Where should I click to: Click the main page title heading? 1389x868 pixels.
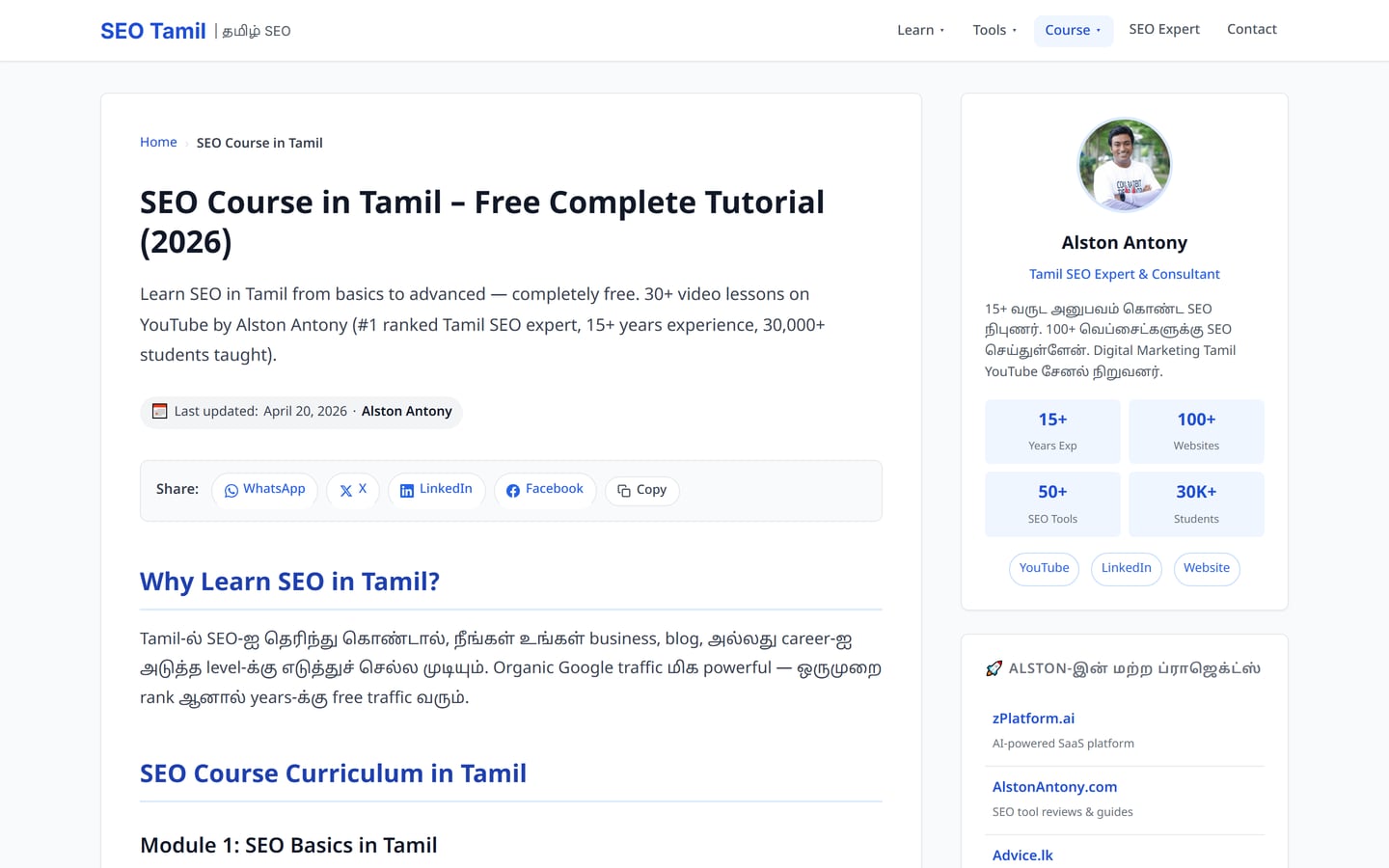click(482, 222)
